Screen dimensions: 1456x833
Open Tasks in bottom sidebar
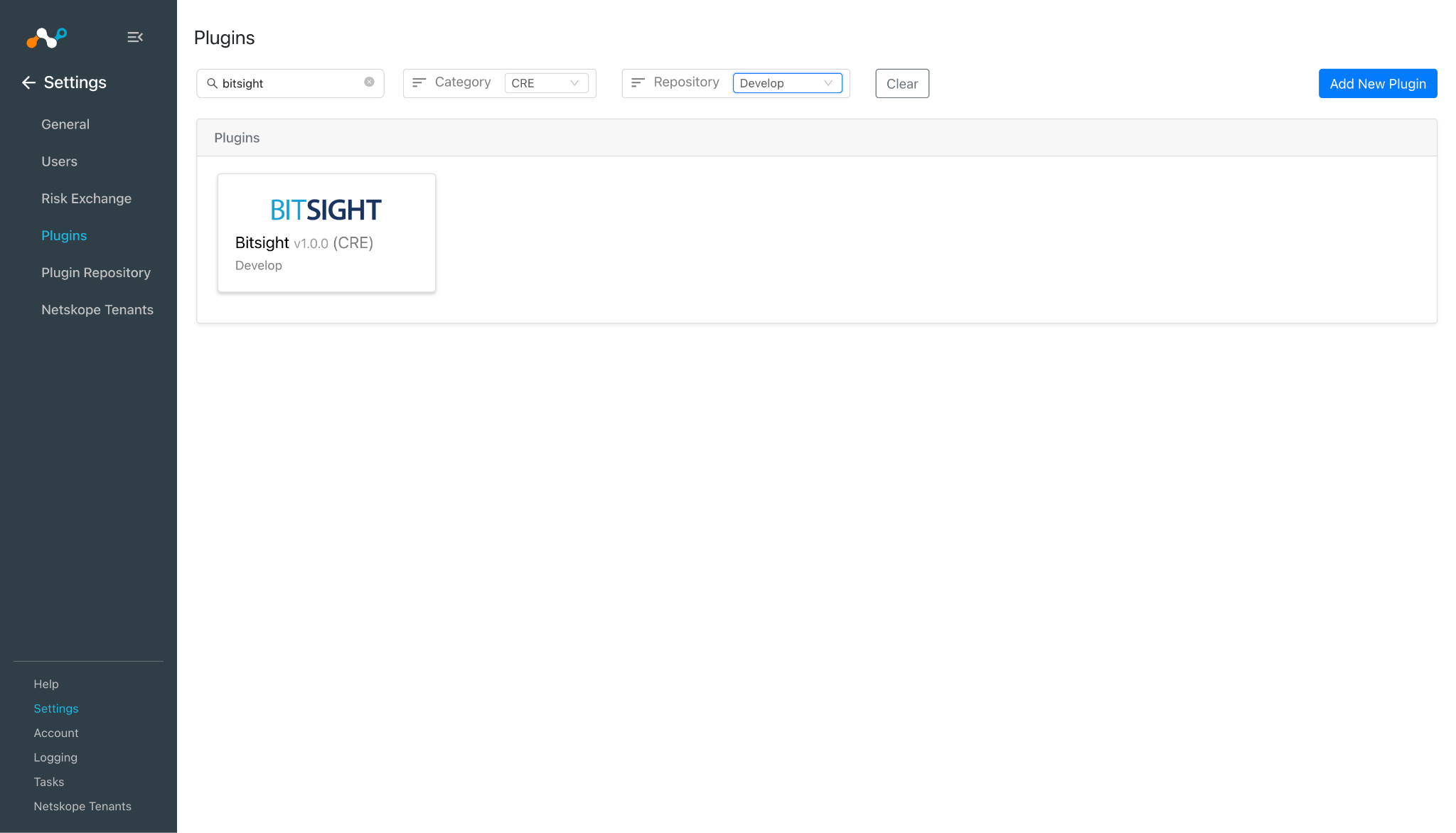[x=49, y=782]
